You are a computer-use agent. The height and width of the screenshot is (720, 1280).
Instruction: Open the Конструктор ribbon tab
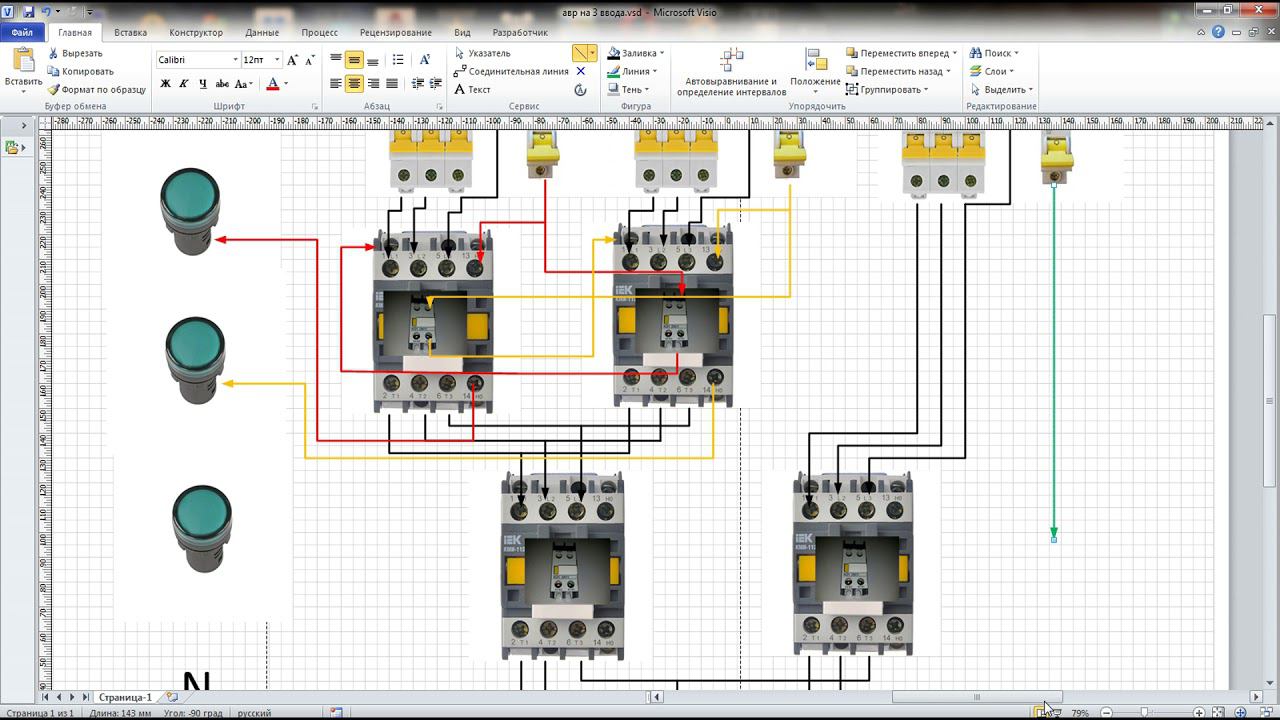pyautogui.click(x=196, y=32)
